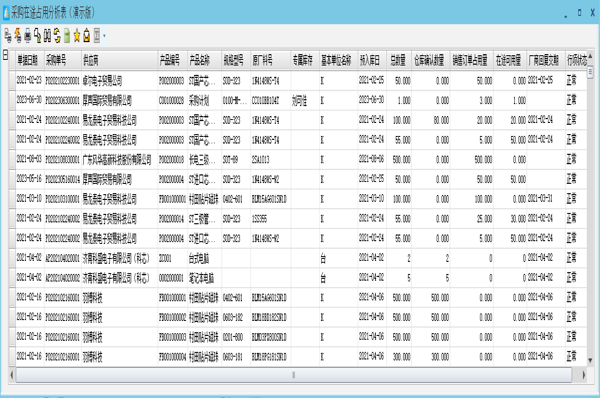
Task: Click the gray list layout toolbar icon
Action: tap(97, 36)
